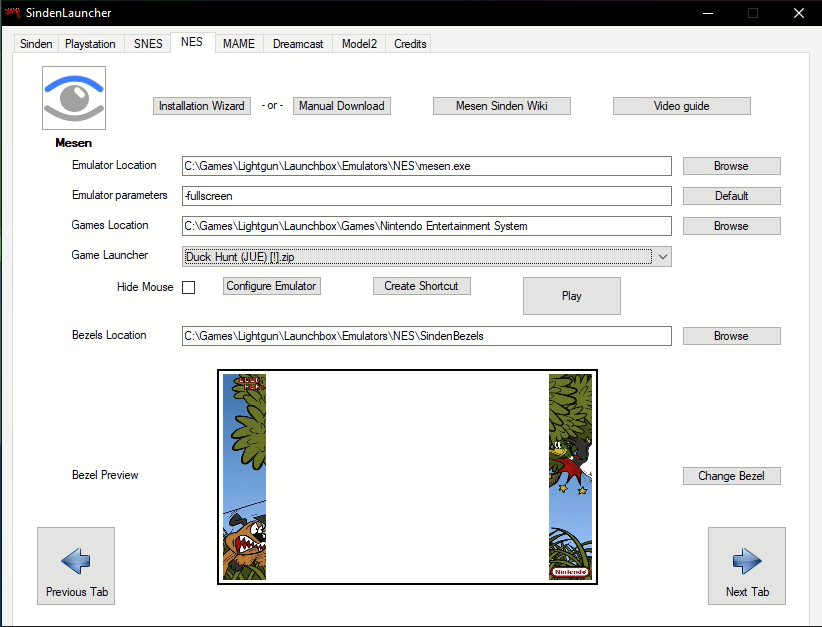Click the Mesen heading label
The image size is (822, 627).
tap(73, 143)
